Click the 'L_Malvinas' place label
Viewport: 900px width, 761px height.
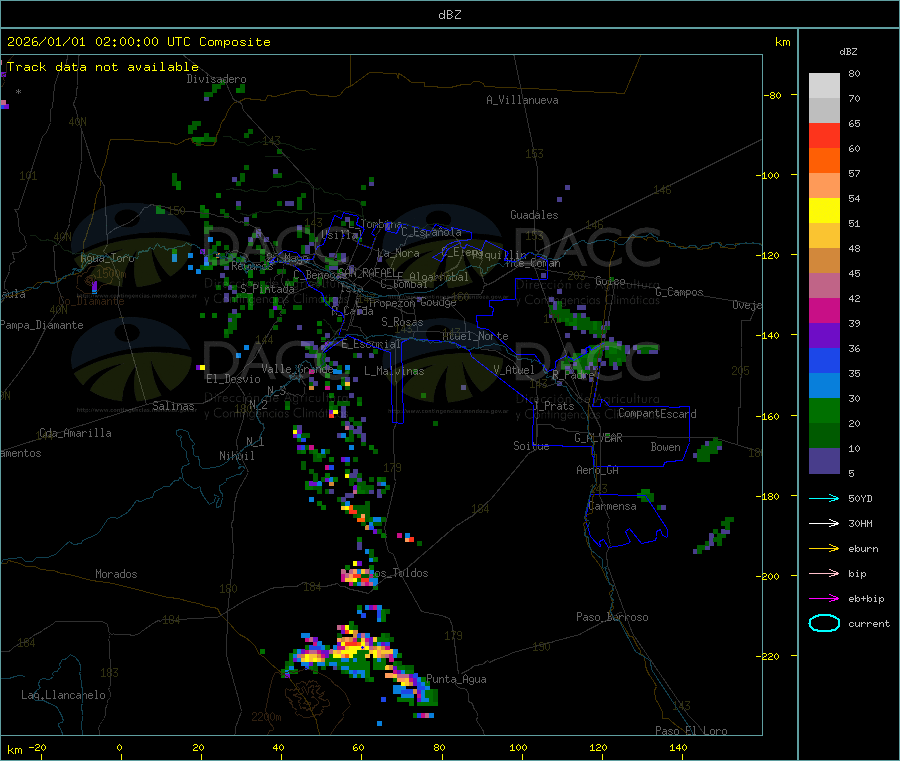(394, 372)
